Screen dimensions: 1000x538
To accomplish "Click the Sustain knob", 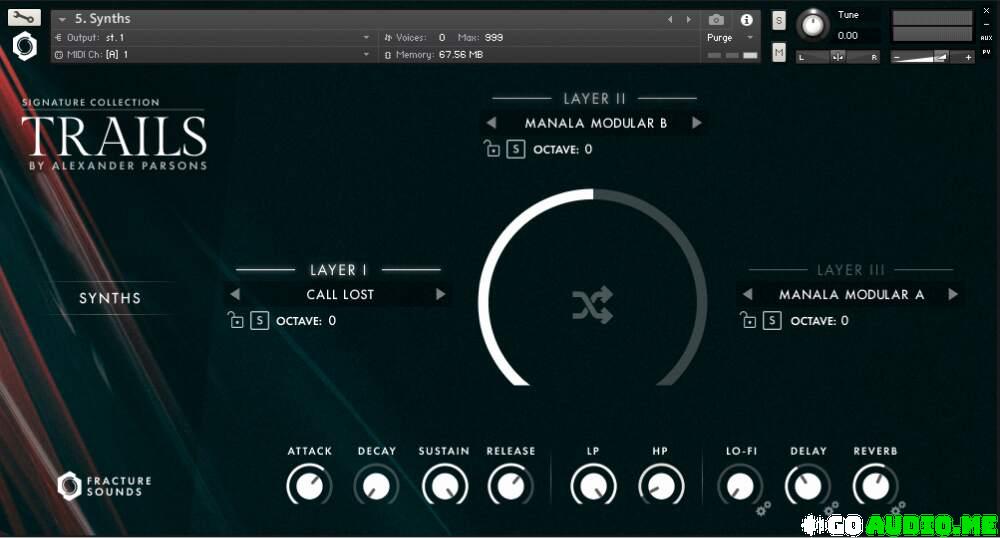I will tap(444, 486).
